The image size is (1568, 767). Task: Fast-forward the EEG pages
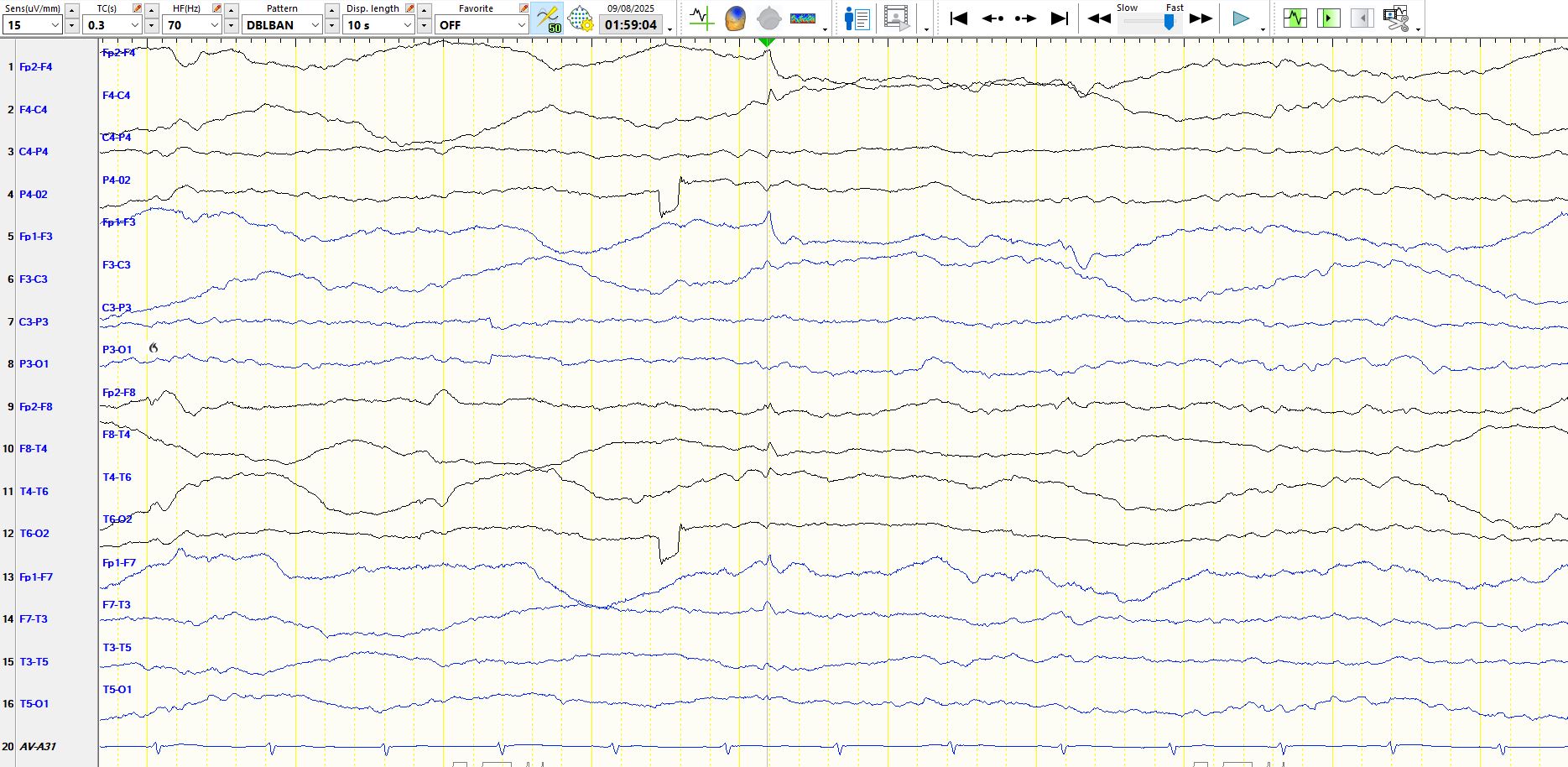click(1201, 18)
